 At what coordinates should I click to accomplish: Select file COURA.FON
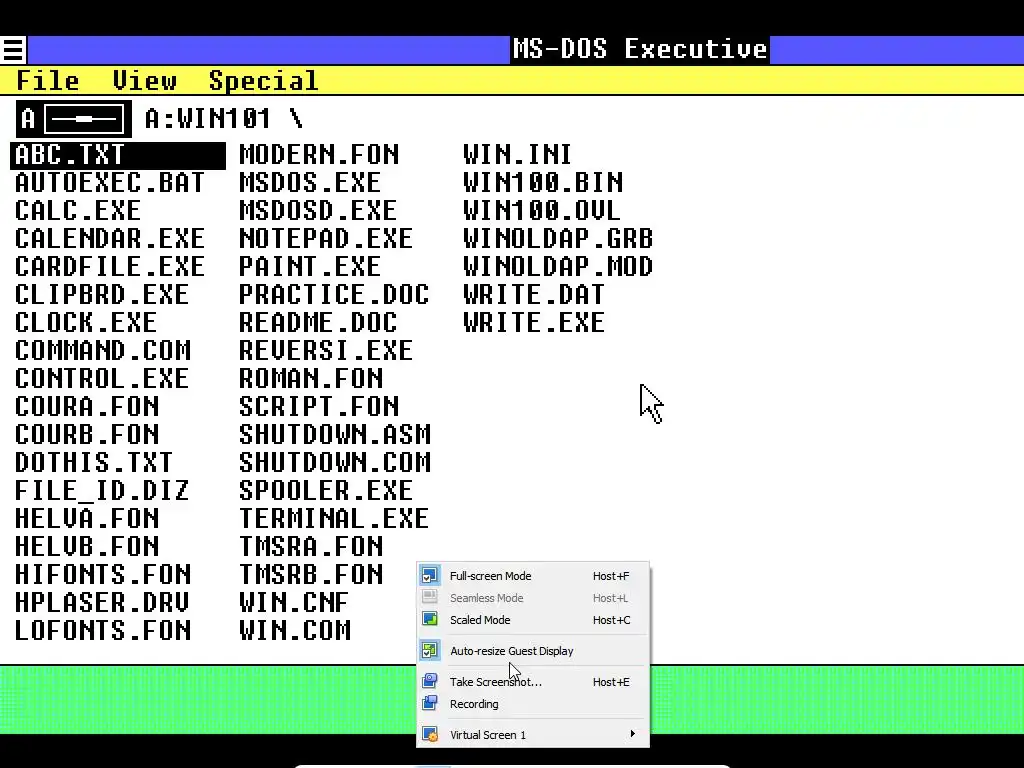click(x=87, y=408)
